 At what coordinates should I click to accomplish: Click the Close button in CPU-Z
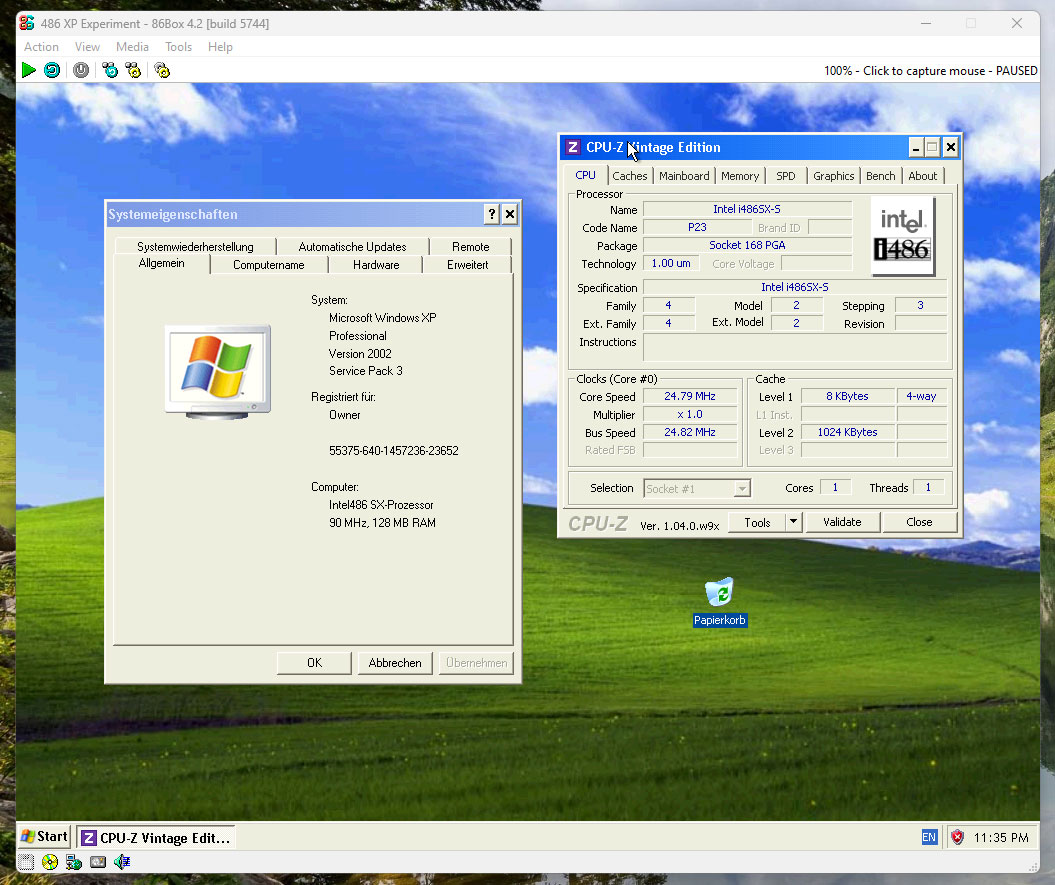[919, 522]
